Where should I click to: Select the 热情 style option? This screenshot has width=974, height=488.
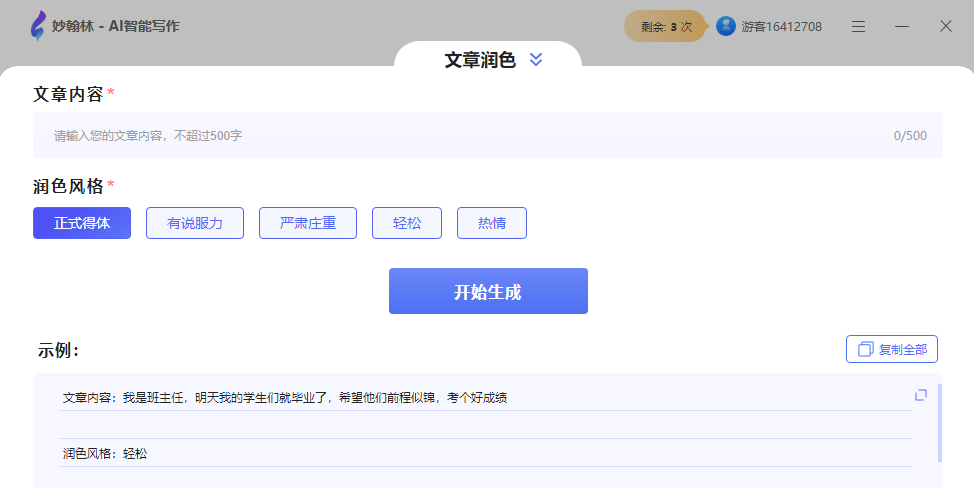tap(492, 223)
